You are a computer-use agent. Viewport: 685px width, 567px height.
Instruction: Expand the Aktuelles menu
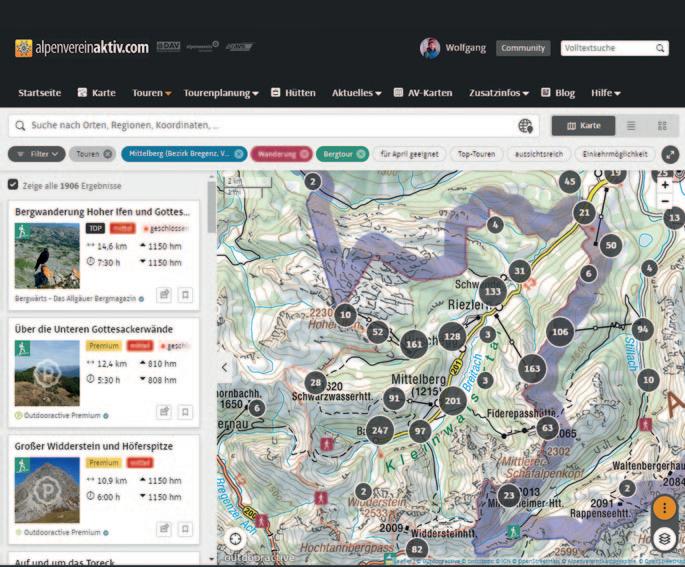tap(356, 93)
